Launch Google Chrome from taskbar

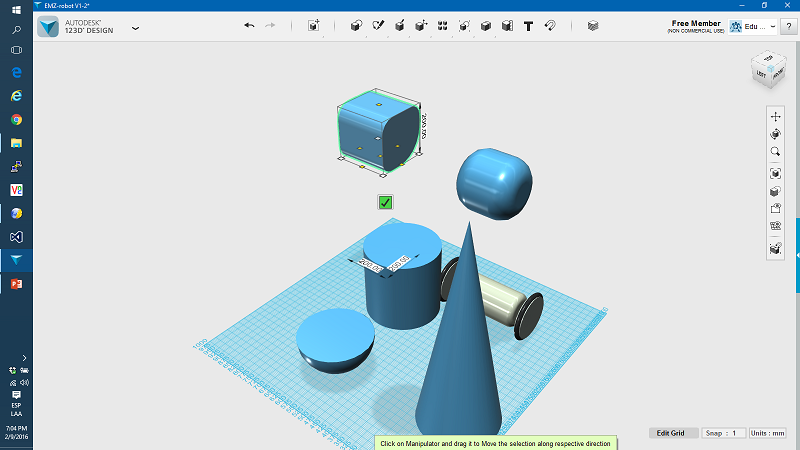[x=16, y=119]
